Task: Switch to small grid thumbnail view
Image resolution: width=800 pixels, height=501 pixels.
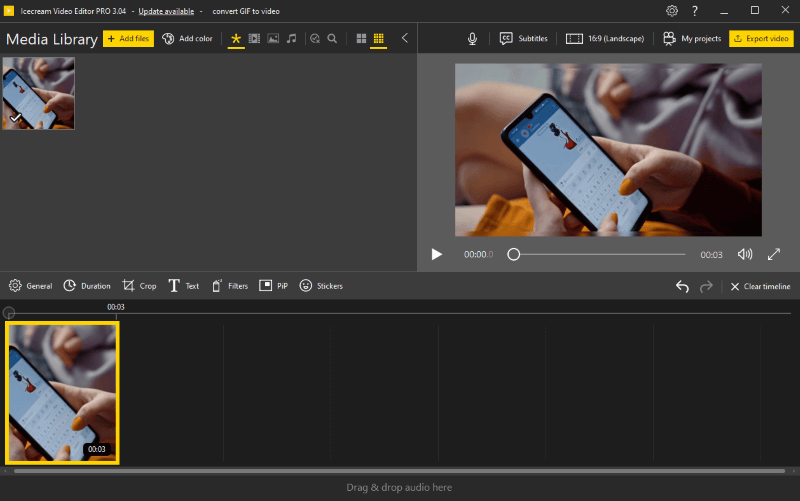Action: (x=379, y=39)
